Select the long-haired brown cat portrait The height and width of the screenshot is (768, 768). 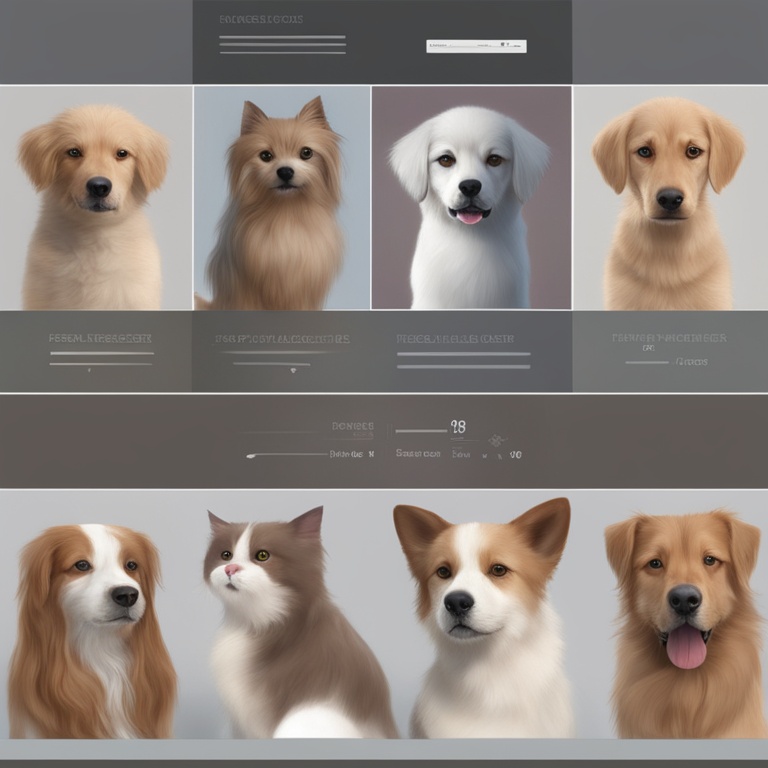click(x=282, y=198)
